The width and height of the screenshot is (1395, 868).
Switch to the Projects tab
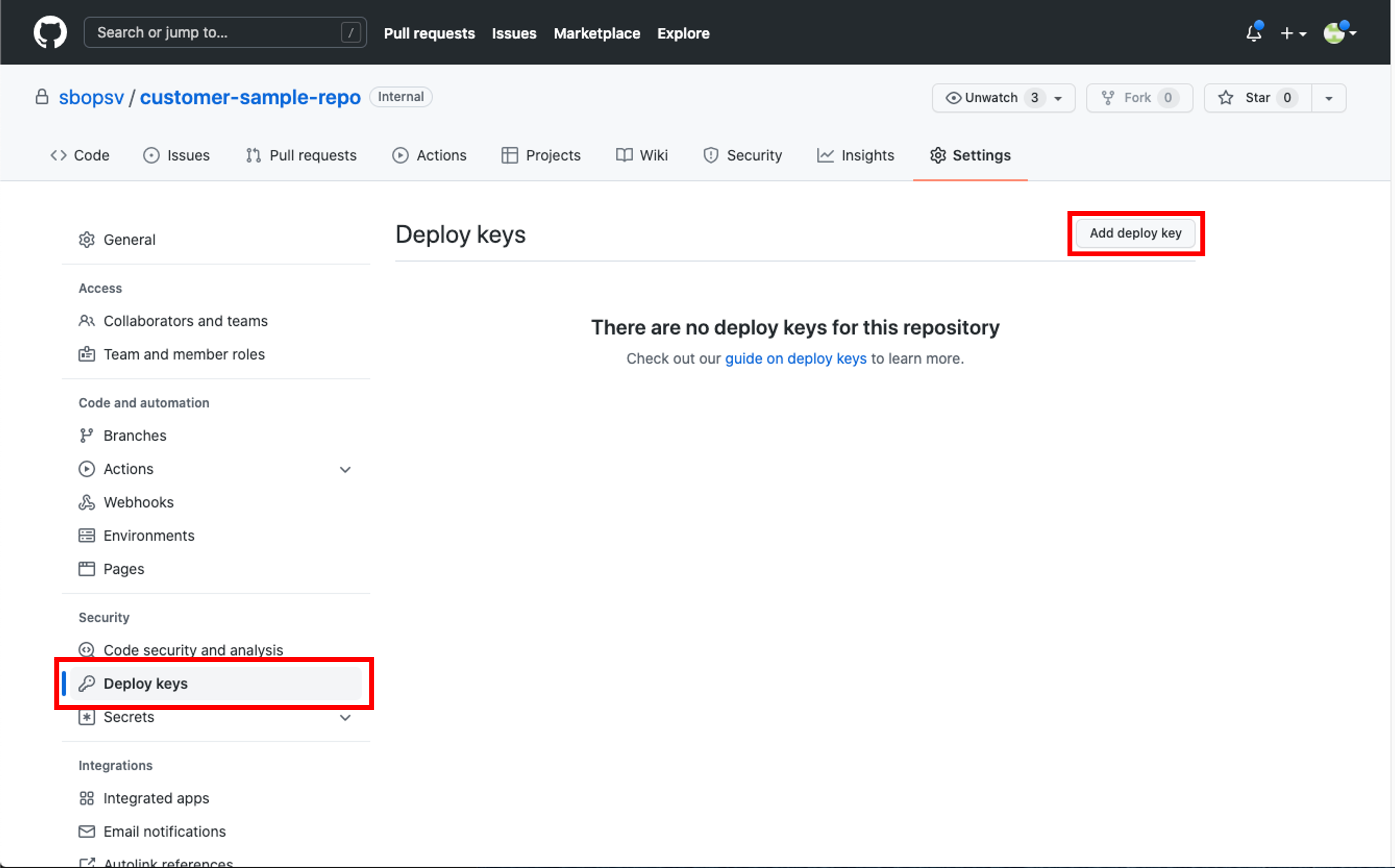(540, 155)
